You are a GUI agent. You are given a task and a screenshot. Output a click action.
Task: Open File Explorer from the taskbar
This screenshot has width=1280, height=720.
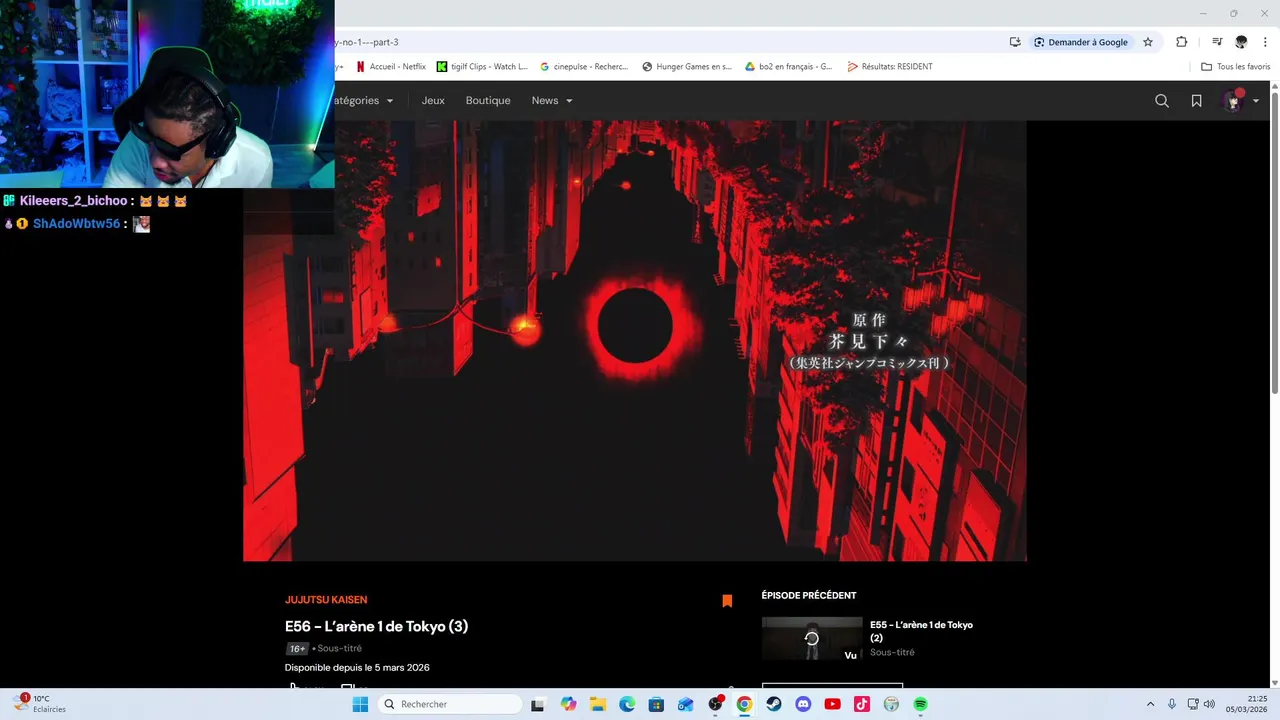tap(597, 704)
